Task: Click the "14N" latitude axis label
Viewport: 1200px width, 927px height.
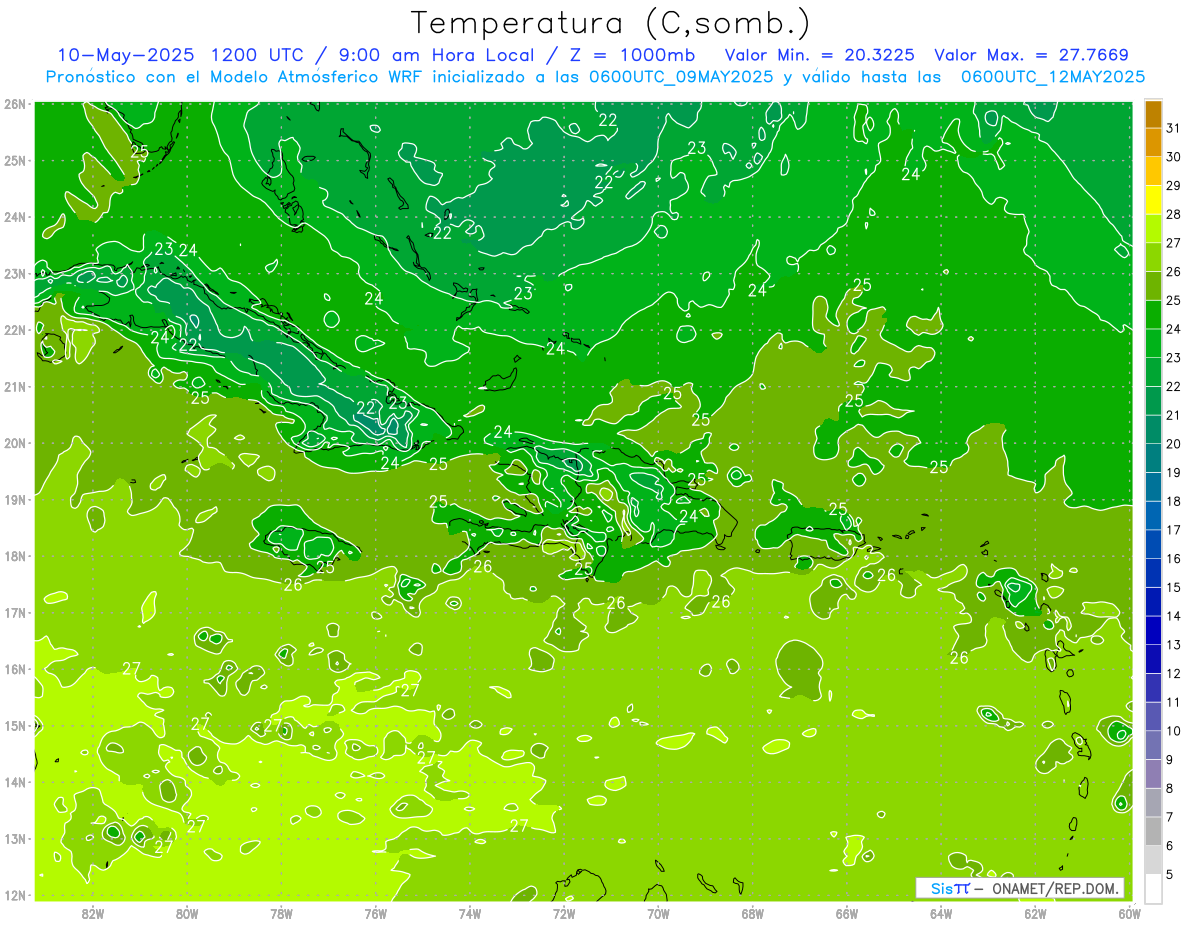Action: coord(15,782)
